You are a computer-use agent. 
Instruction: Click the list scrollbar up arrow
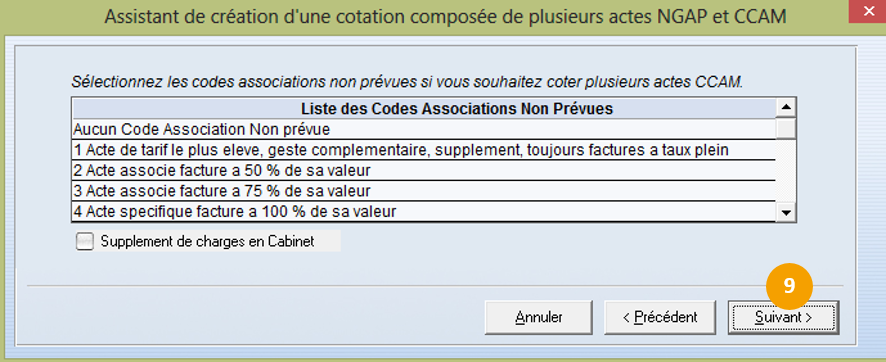[x=786, y=107]
